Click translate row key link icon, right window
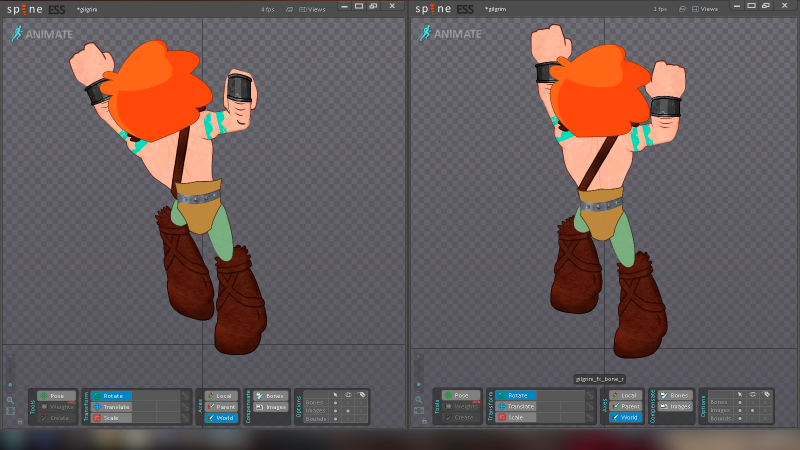The height and width of the screenshot is (450, 800). (x=590, y=406)
